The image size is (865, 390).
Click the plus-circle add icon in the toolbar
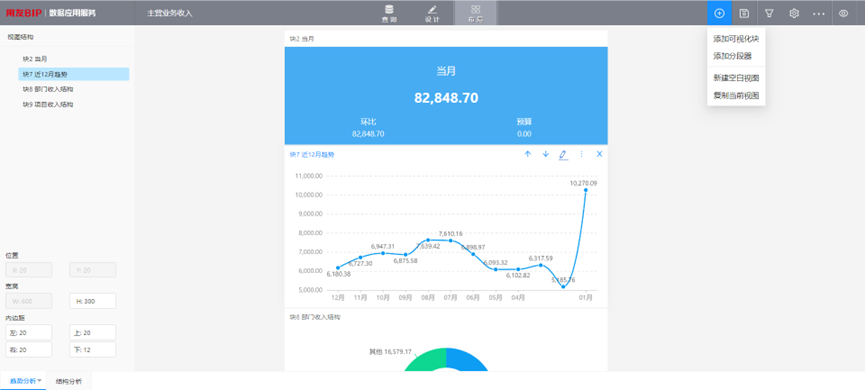(719, 13)
